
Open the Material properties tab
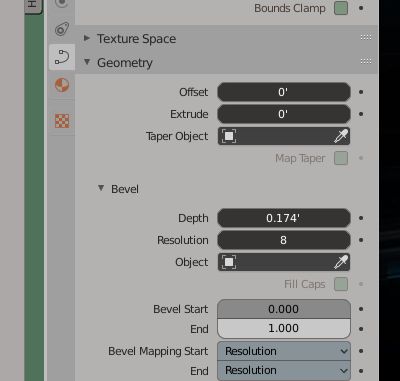62,85
